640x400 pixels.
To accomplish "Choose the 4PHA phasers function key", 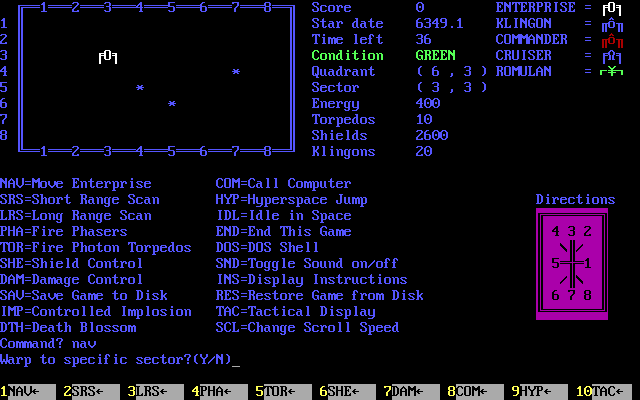I will click(217, 392).
